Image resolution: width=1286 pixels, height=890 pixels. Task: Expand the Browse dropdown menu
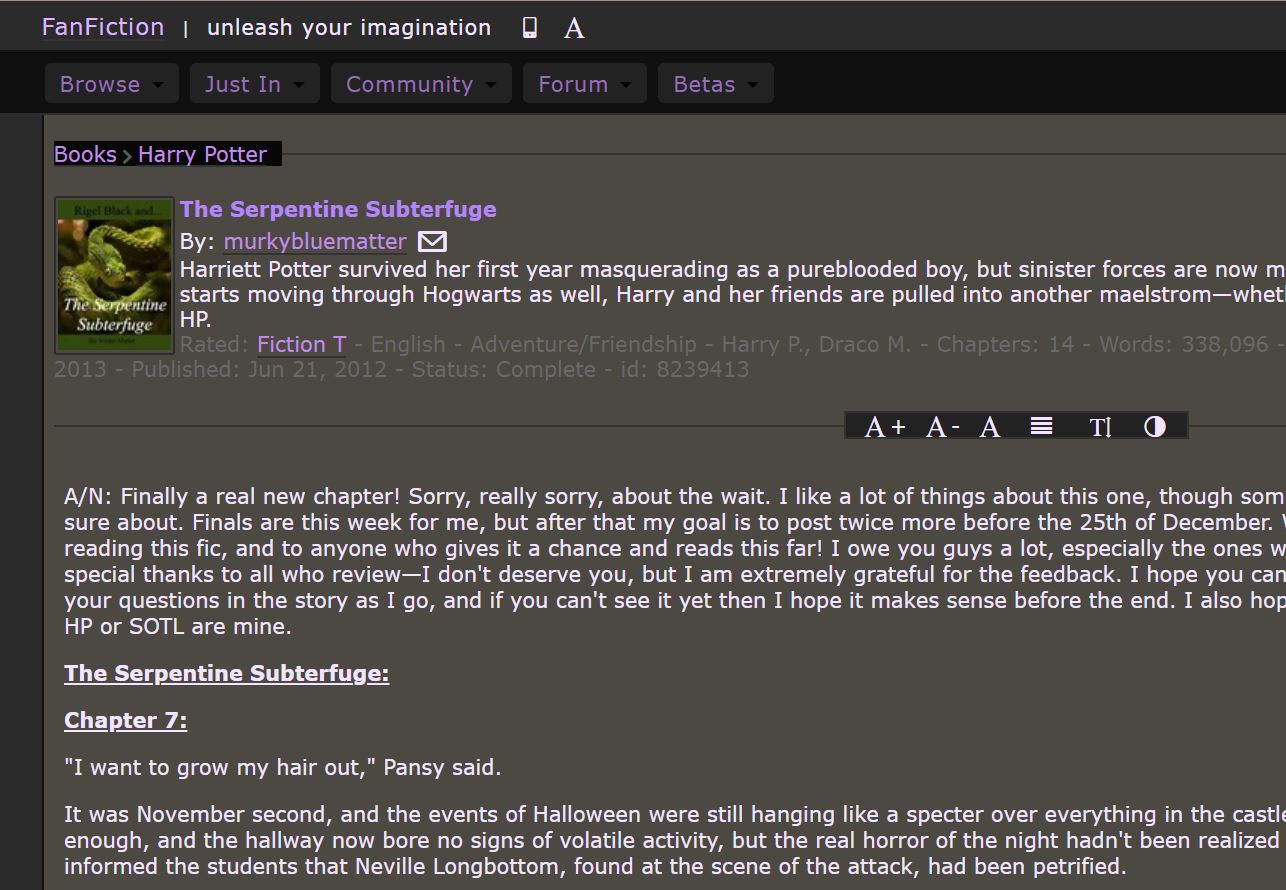[x=112, y=84]
